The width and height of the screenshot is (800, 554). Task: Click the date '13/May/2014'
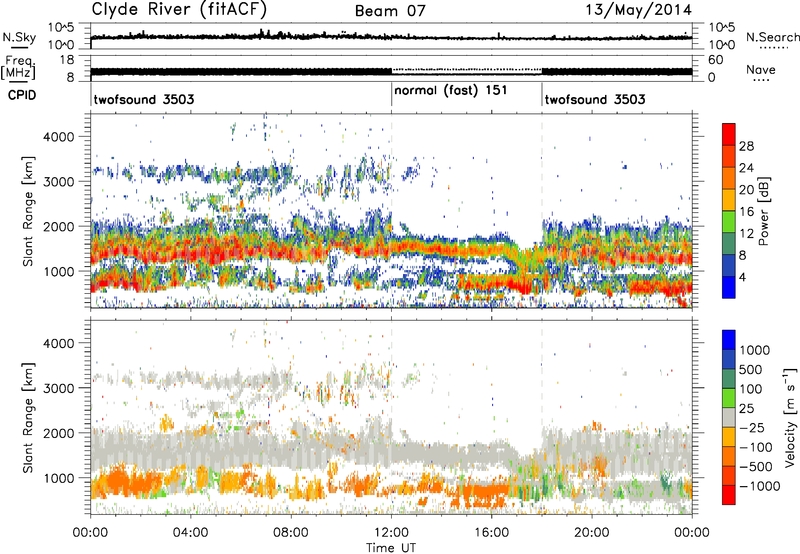point(638,10)
